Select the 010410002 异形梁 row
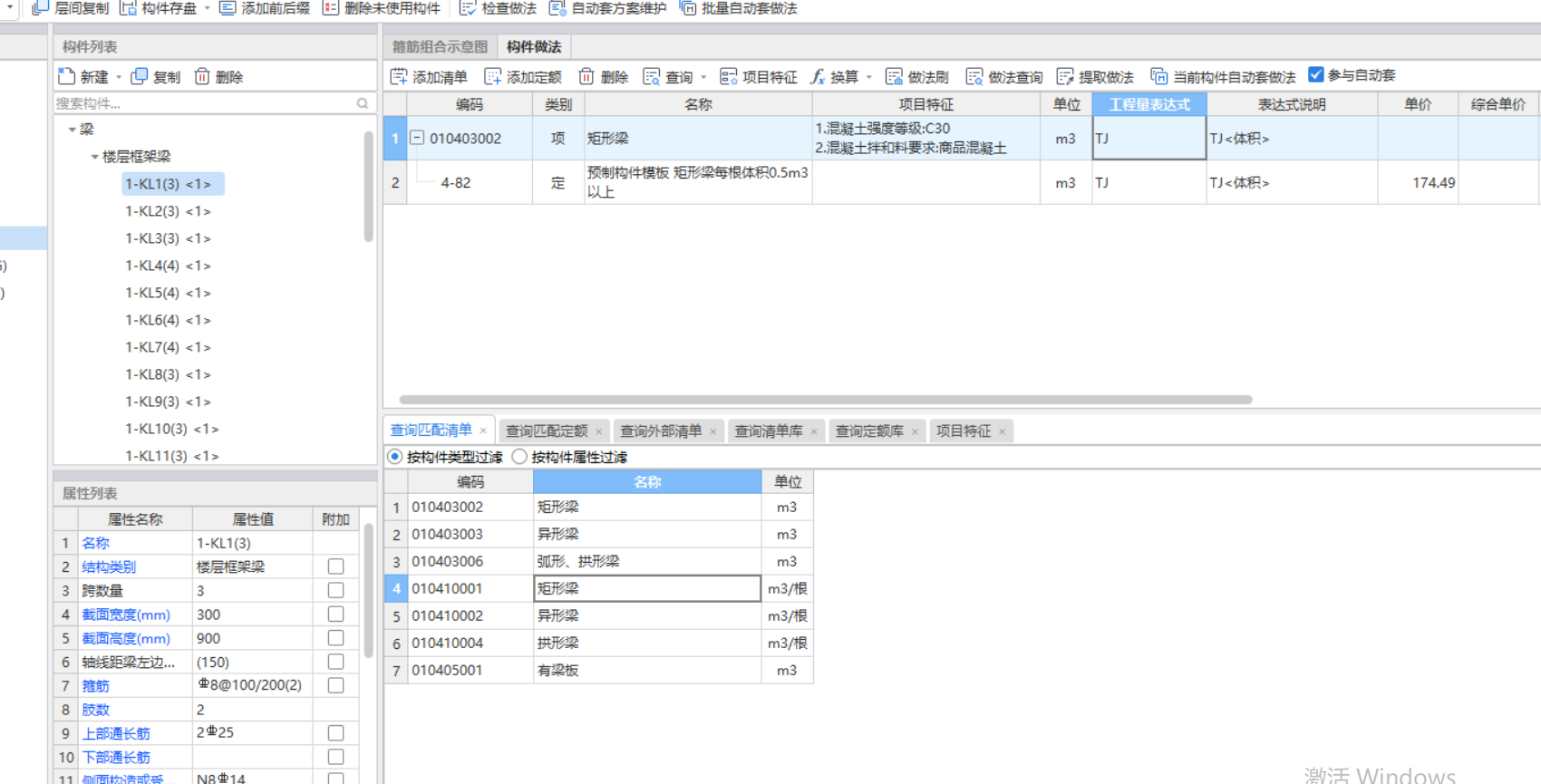The height and width of the screenshot is (784, 1541). (x=598, y=616)
